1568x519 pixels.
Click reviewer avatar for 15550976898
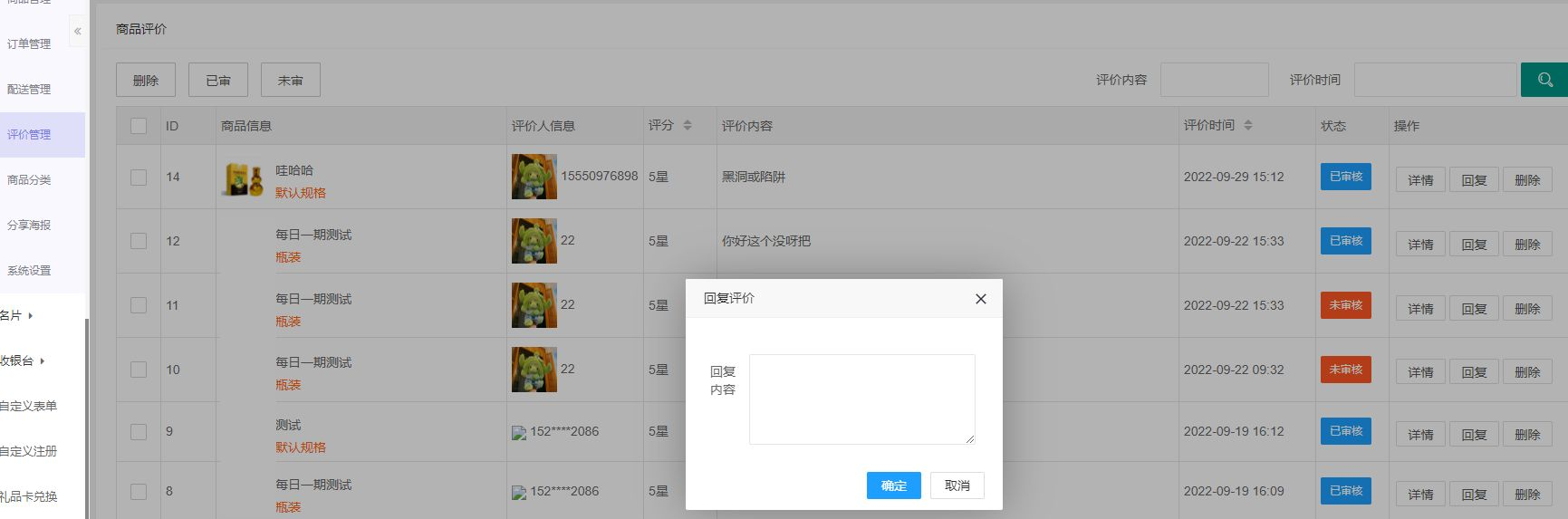pyautogui.click(x=534, y=177)
